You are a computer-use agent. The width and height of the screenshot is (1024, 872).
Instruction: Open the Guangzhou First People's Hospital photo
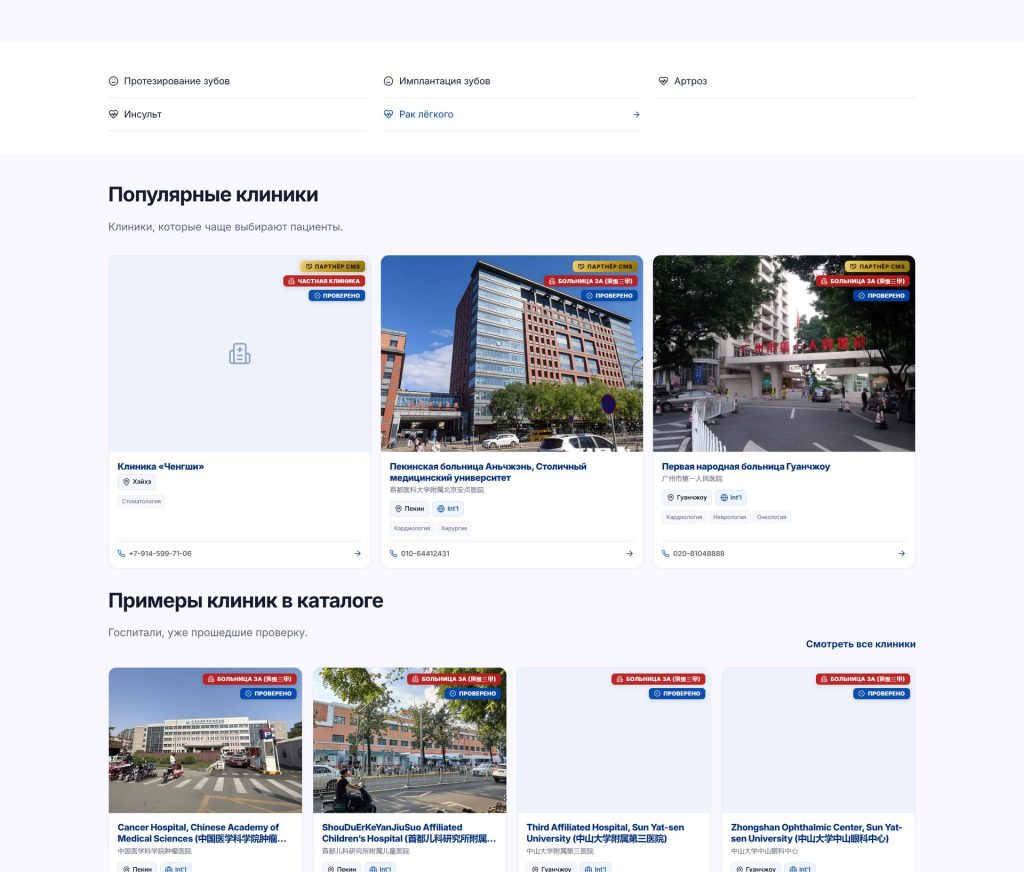[x=784, y=353]
